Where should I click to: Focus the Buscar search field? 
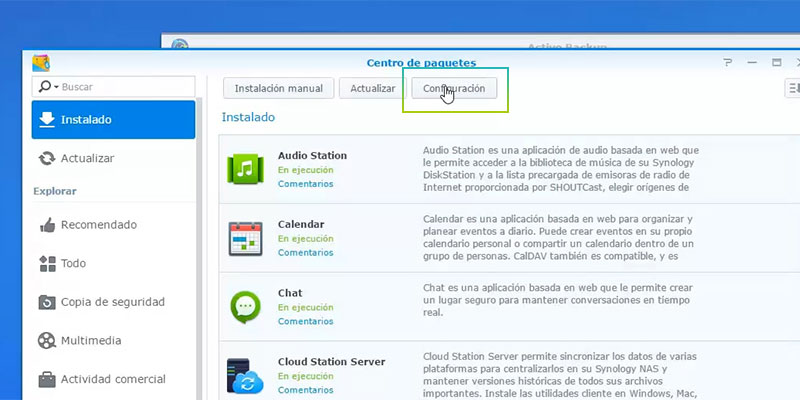[113, 87]
